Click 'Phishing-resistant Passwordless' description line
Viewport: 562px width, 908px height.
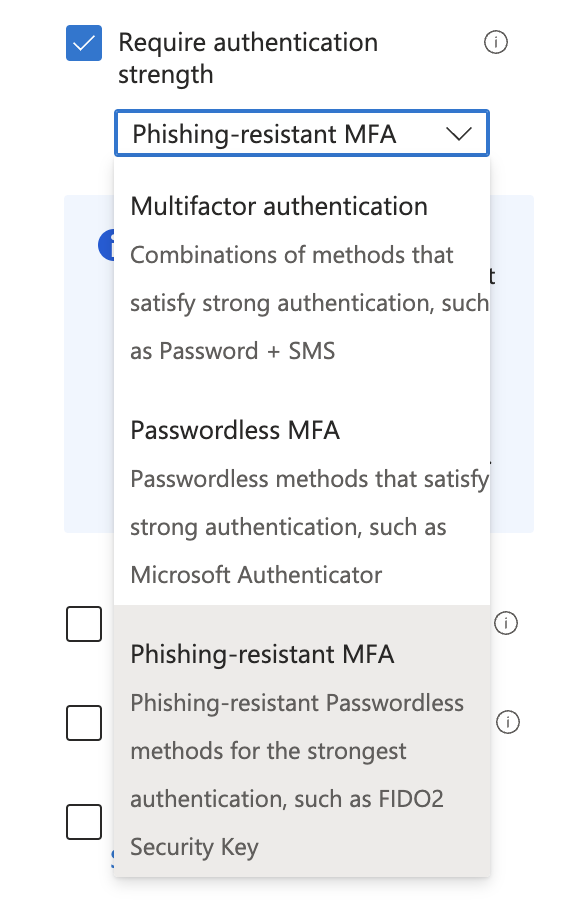pos(297,703)
